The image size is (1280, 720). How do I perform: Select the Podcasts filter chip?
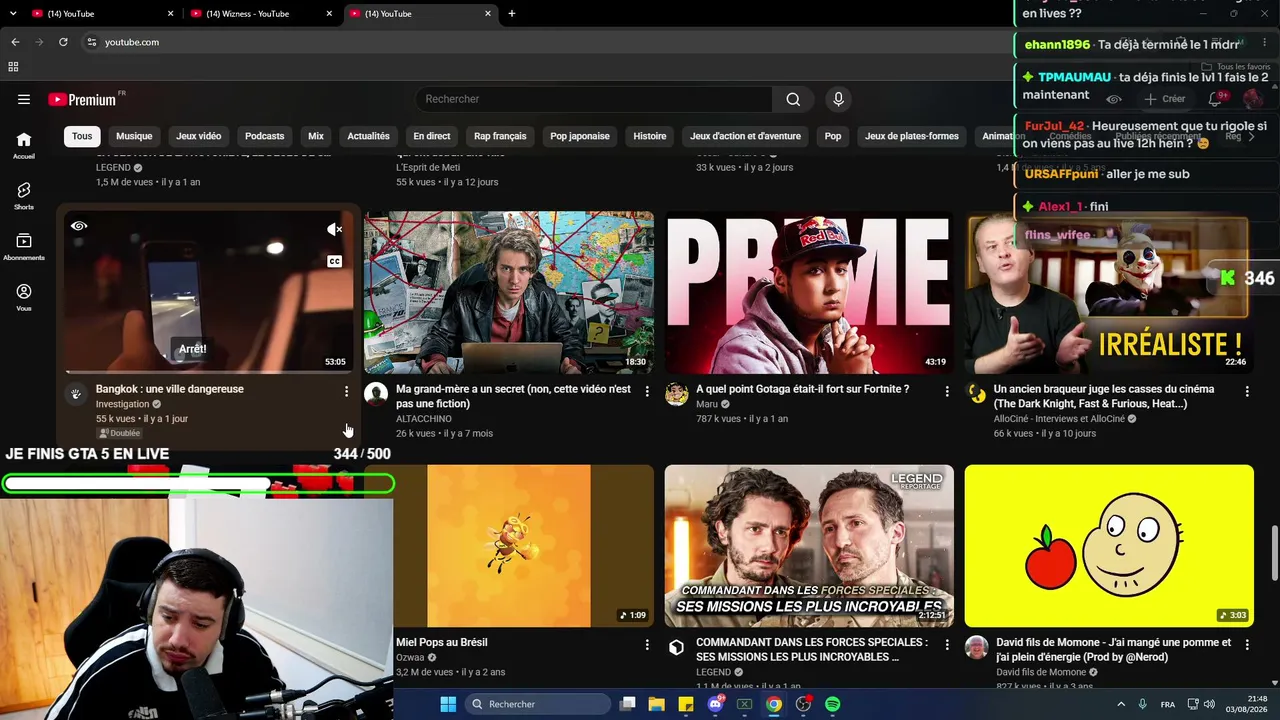(265, 136)
